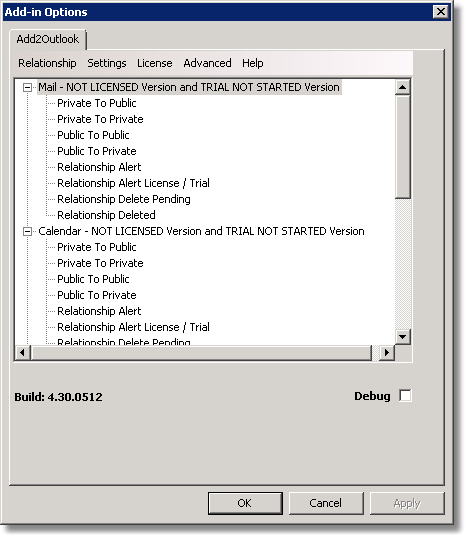Click the Cancel button
The height and width of the screenshot is (537, 466).
coord(326,503)
